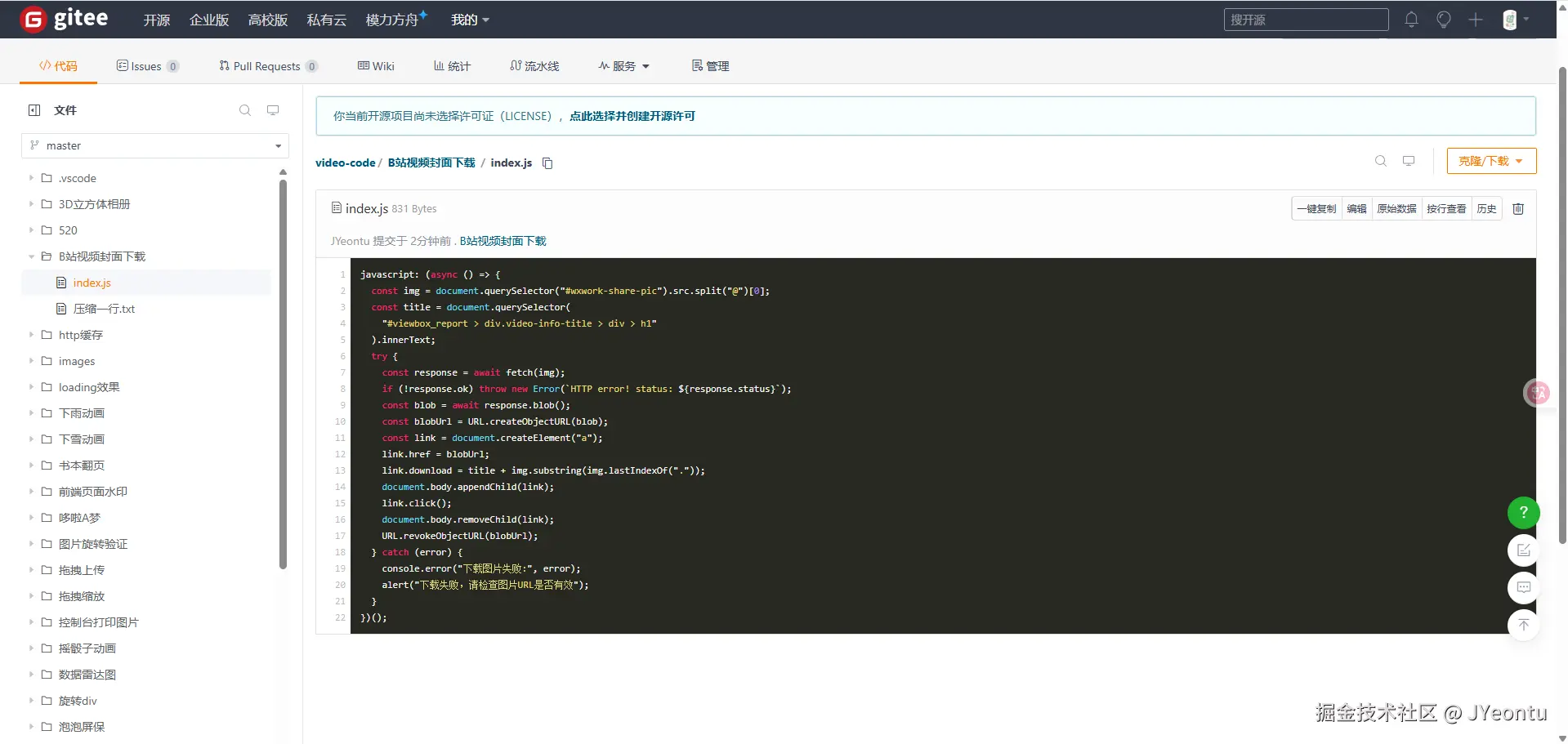Open the Pull Requests tab
This screenshot has height=744, width=1568.
pyautogui.click(x=268, y=66)
